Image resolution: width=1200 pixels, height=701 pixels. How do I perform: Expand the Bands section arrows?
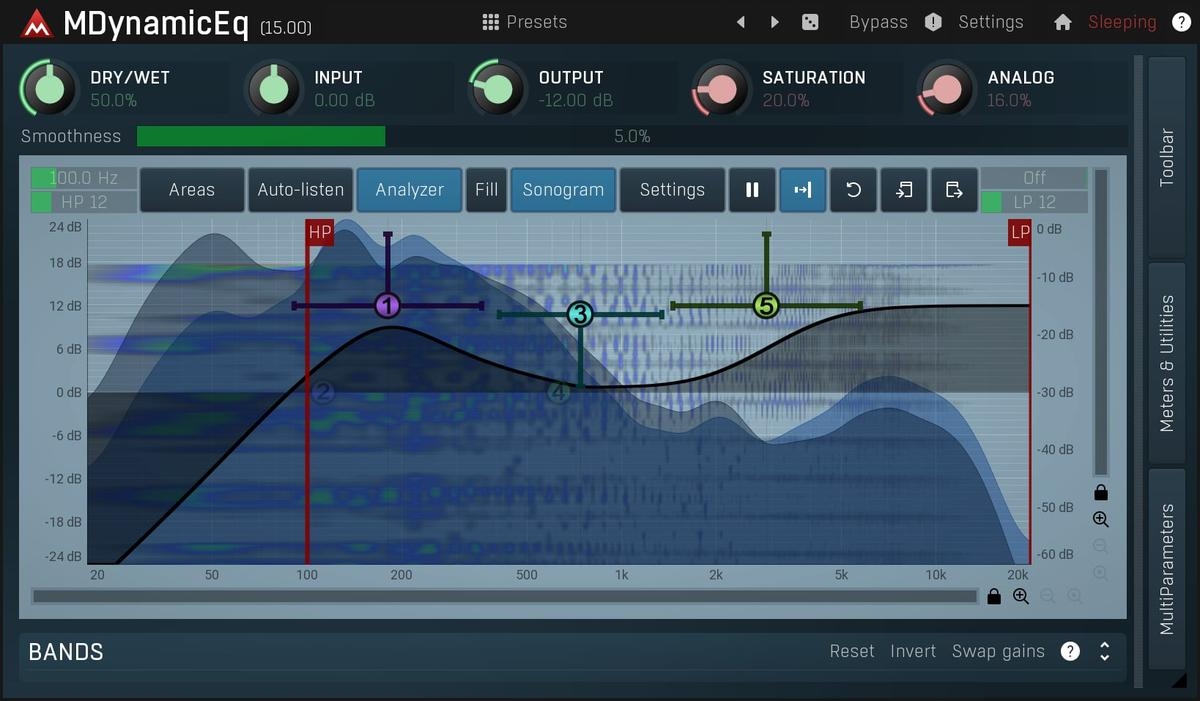click(1105, 652)
